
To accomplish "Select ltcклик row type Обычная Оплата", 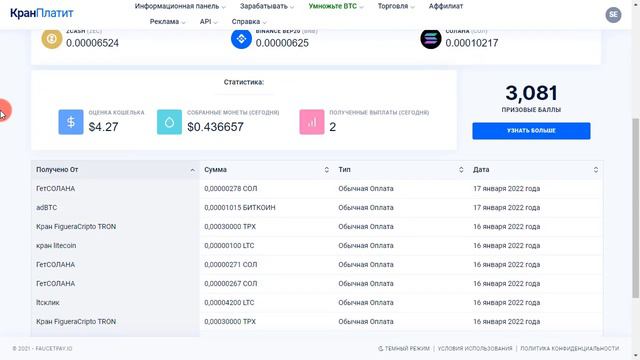I will (366, 303).
